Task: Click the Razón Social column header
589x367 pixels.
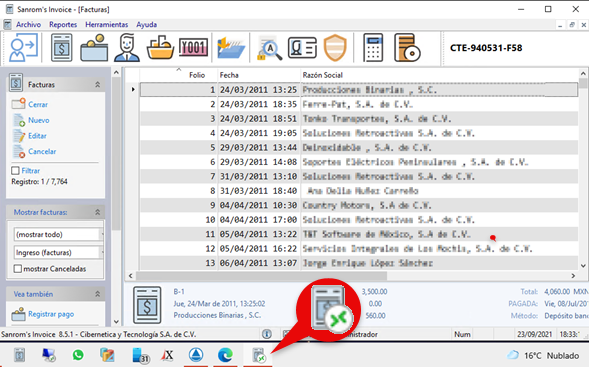Action: tap(439, 75)
